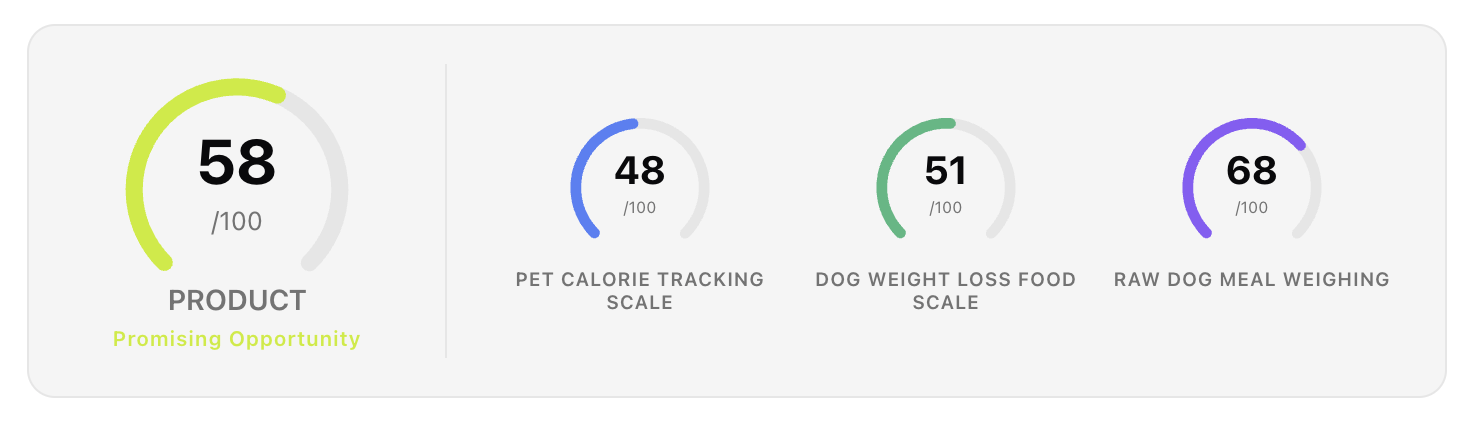Click the /100 text below 68
Image resolution: width=1478 pixels, height=424 pixels.
pyautogui.click(x=1252, y=208)
